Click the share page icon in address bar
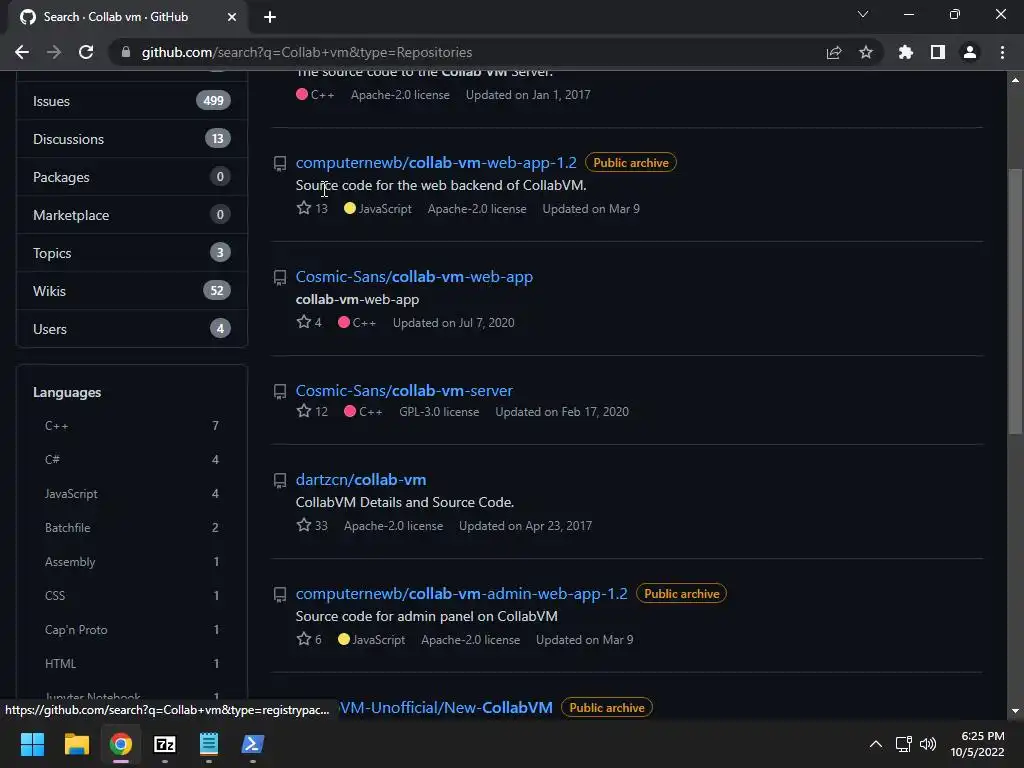The image size is (1024, 768). point(834,52)
